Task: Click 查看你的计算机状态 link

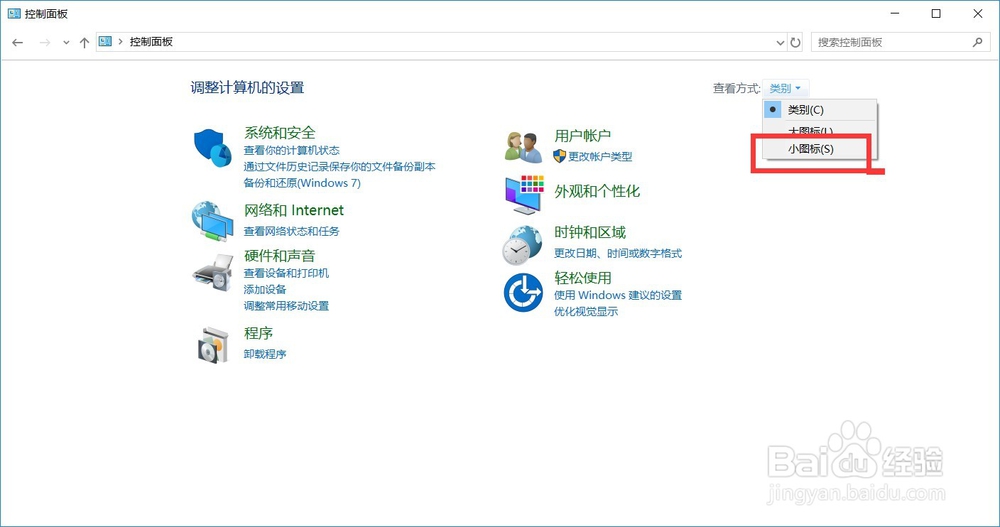Action: pyautogui.click(x=291, y=151)
